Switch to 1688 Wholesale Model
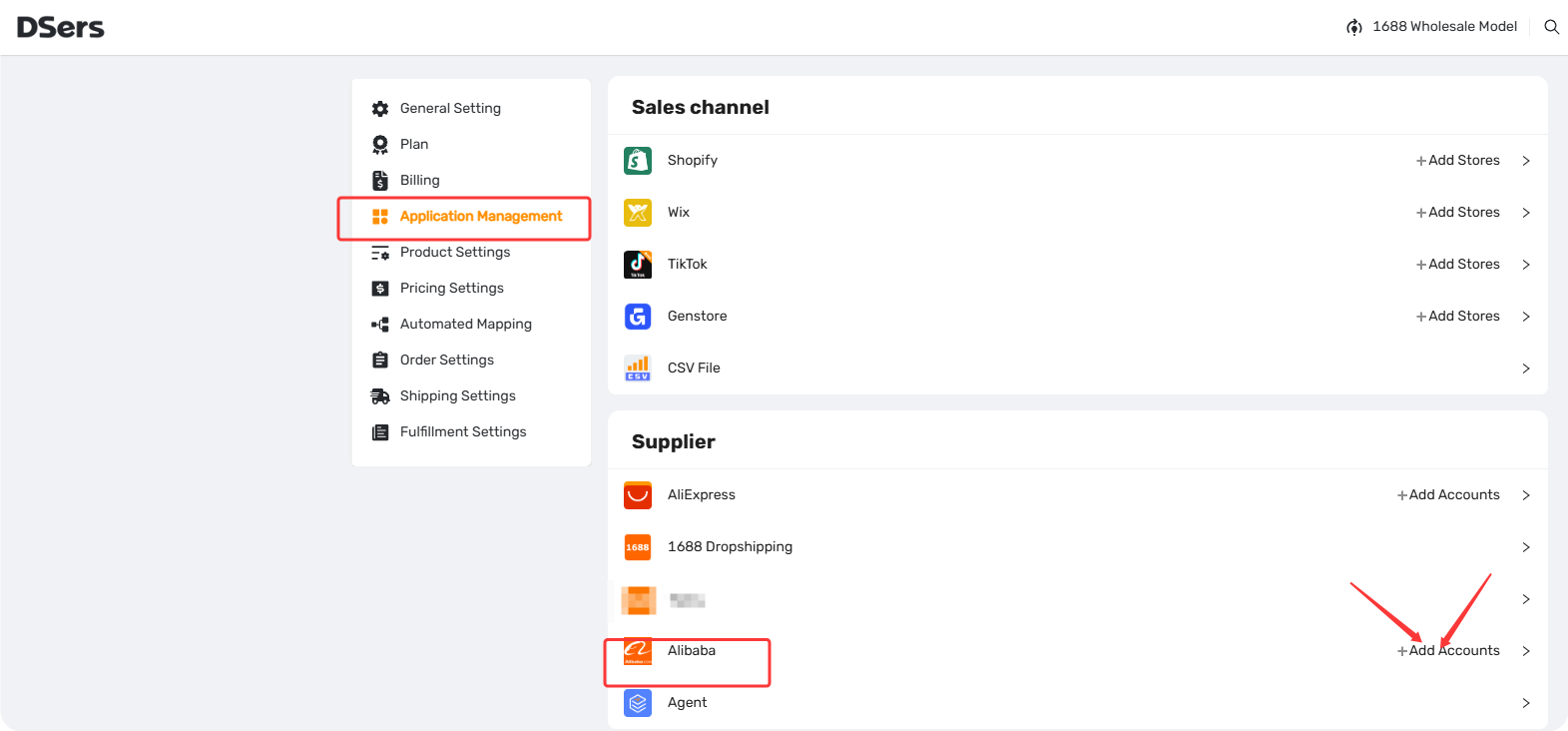Image resolution: width=1568 pixels, height=731 pixels. click(1444, 27)
